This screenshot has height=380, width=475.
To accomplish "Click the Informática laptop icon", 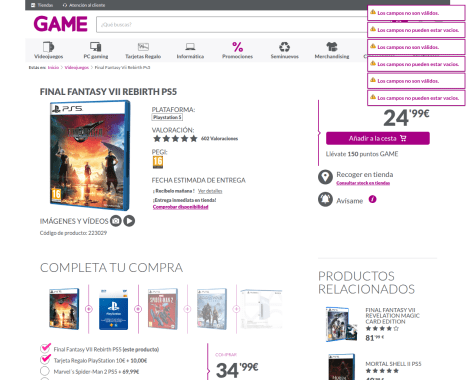I will click(190, 46).
